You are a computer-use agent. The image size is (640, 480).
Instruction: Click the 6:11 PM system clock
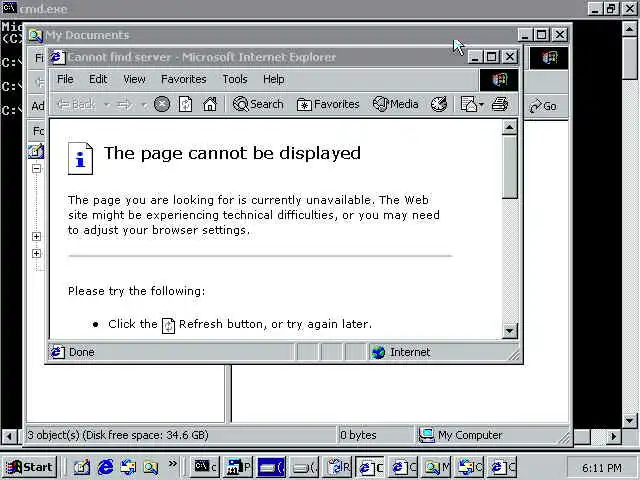click(x=602, y=467)
